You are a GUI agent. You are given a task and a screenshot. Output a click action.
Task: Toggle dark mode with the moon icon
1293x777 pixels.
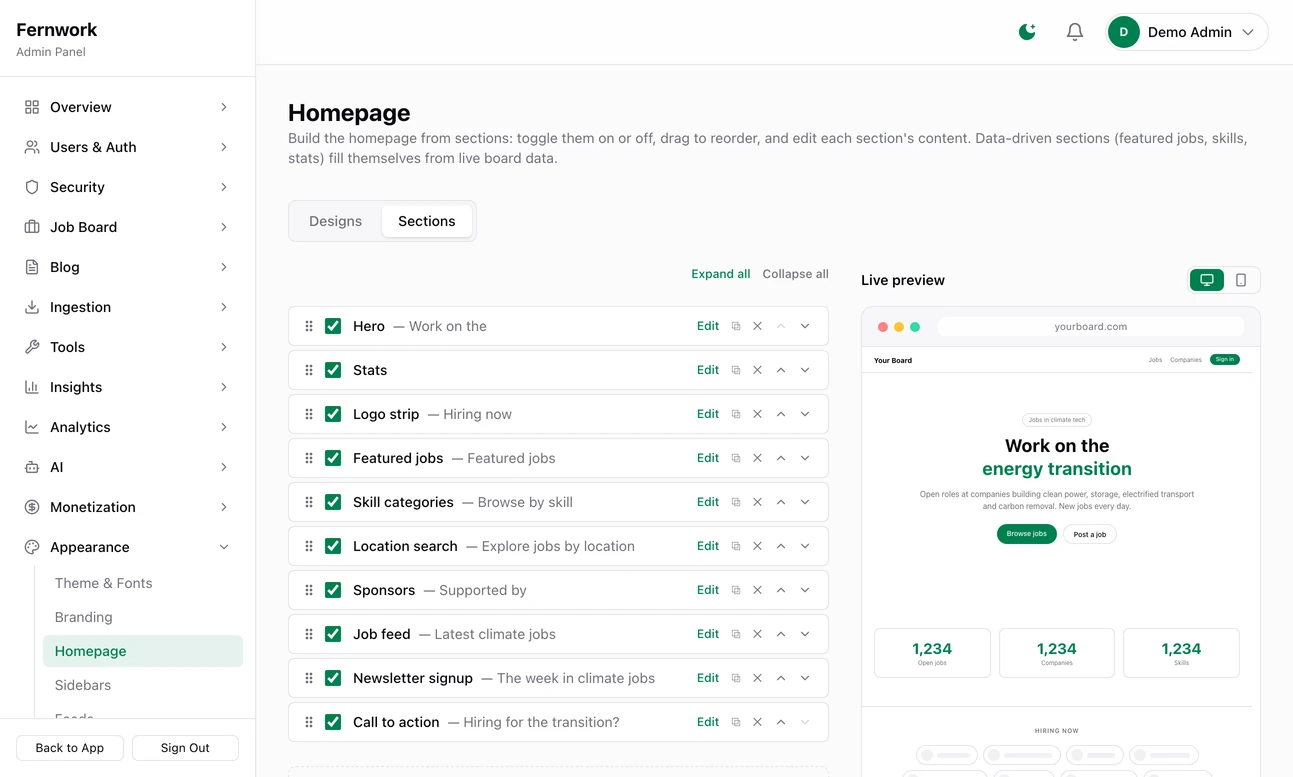[1027, 32]
